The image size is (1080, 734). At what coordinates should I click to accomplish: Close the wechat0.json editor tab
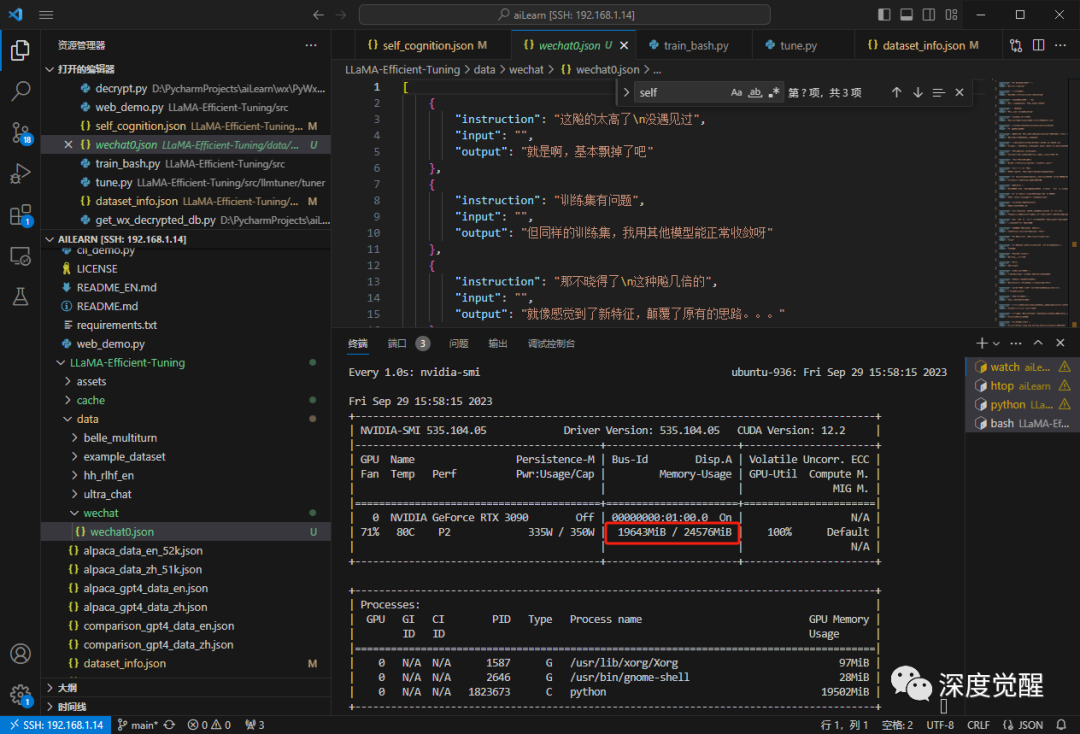(x=624, y=45)
